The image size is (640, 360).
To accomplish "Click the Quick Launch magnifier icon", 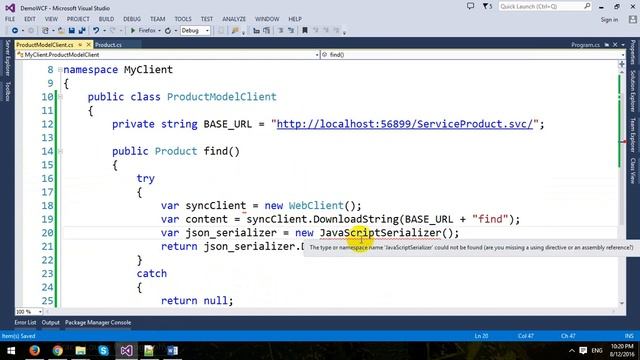I will (587, 6).
